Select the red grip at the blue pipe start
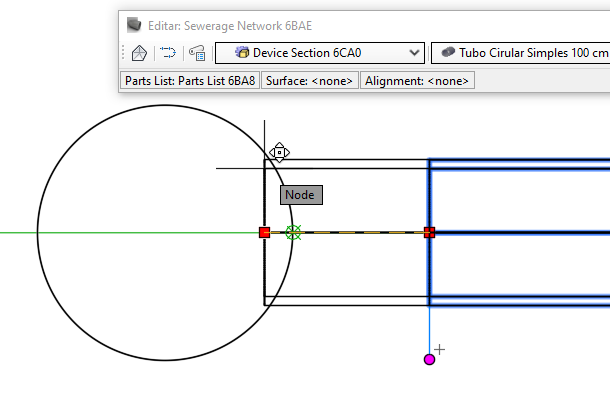Screen dimensions: 610x394 [x=429, y=233]
